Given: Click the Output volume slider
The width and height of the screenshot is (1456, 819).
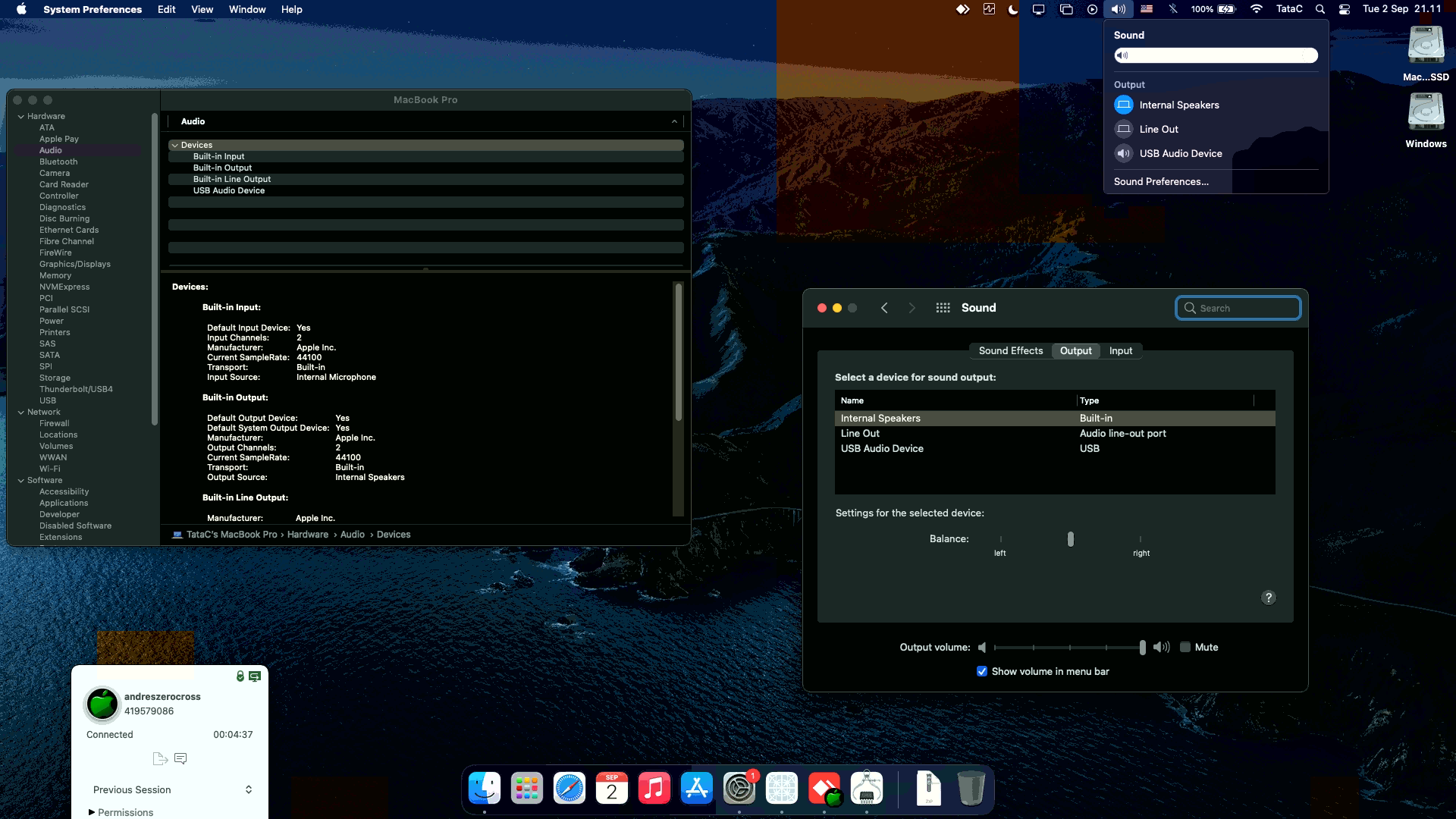Looking at the screenshot, I should pyautogui.click(x=1069, y=647).
